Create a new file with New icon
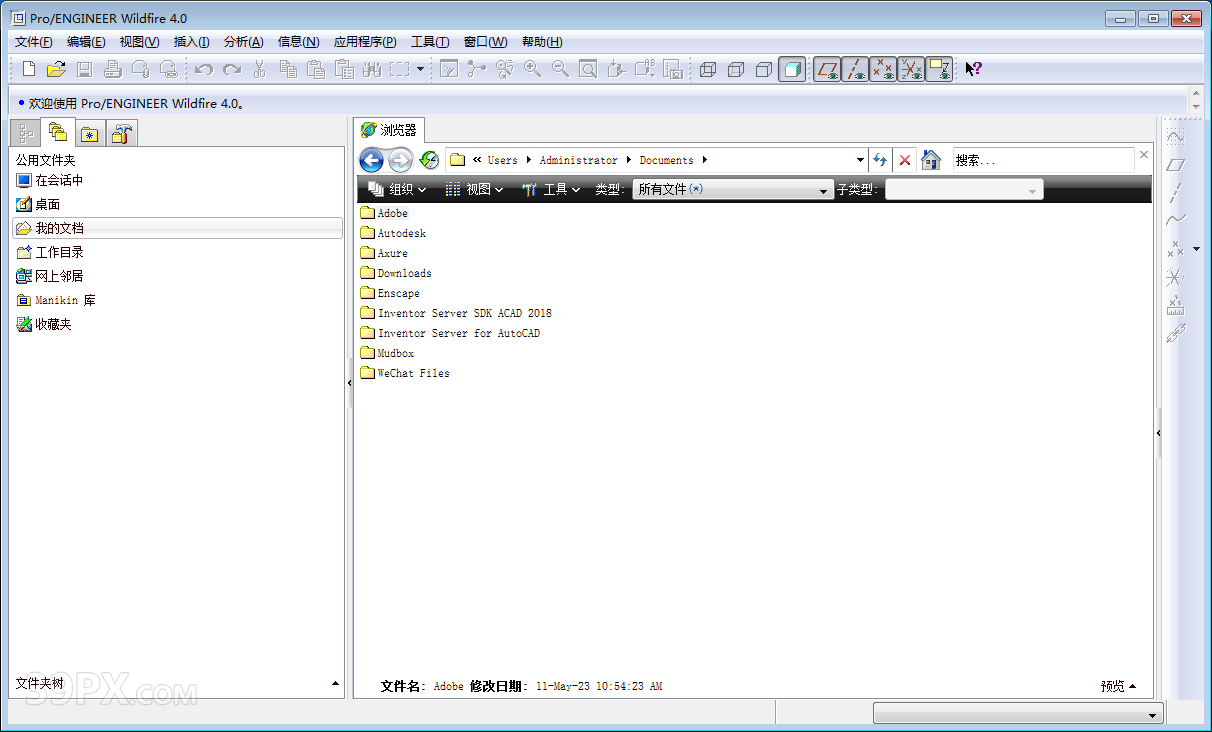 click(x=28, y=69)
